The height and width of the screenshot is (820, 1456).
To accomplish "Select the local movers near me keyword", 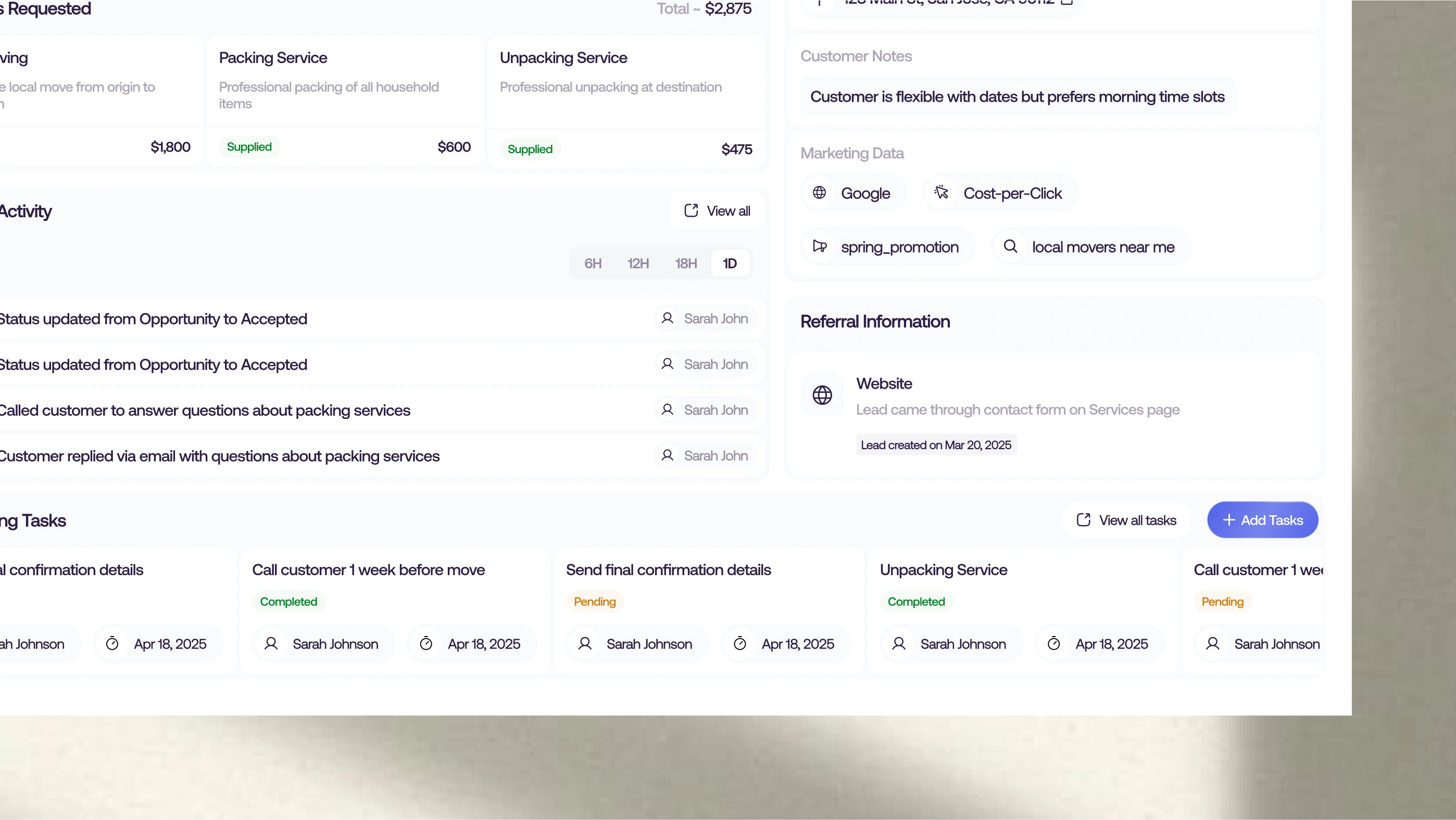I will tap(1091, 246).
